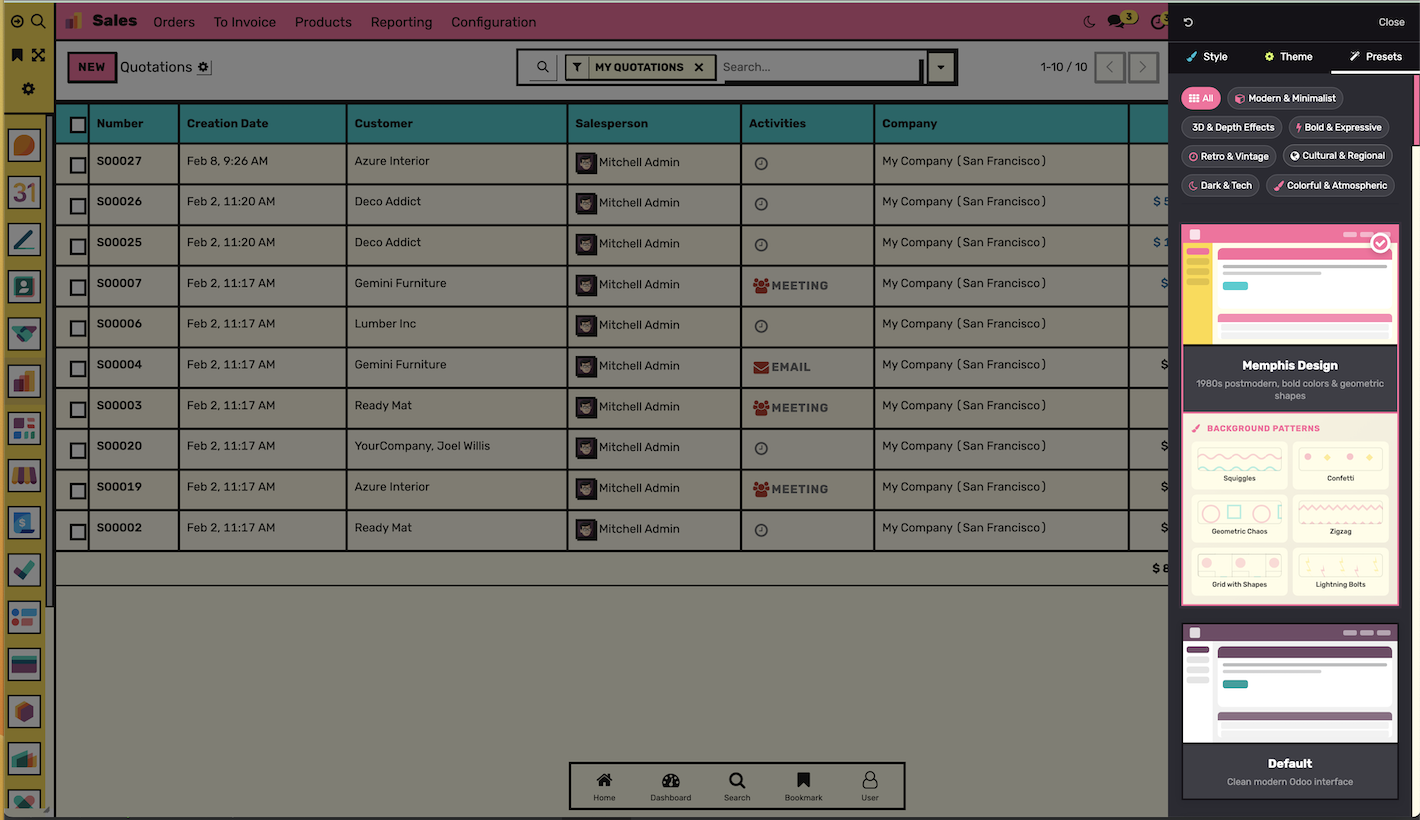Viewport: 1420px width, 820px height.
Task: Open the Invoicing app icon with dollar sign
Action: click(24, 522)
